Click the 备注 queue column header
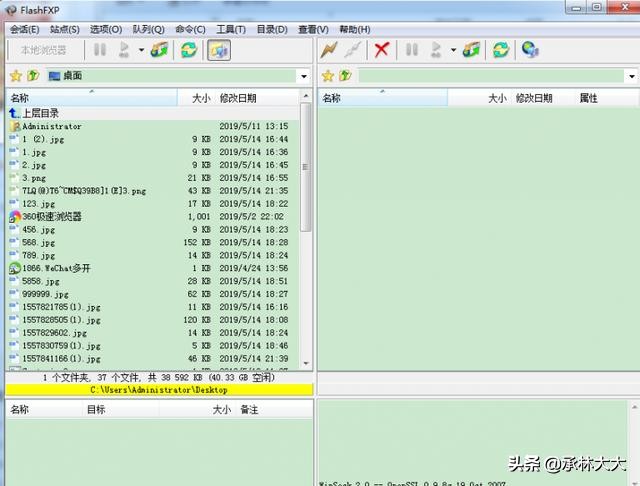The width and height of the screenshot is (640, 486). tap(275, 409)
